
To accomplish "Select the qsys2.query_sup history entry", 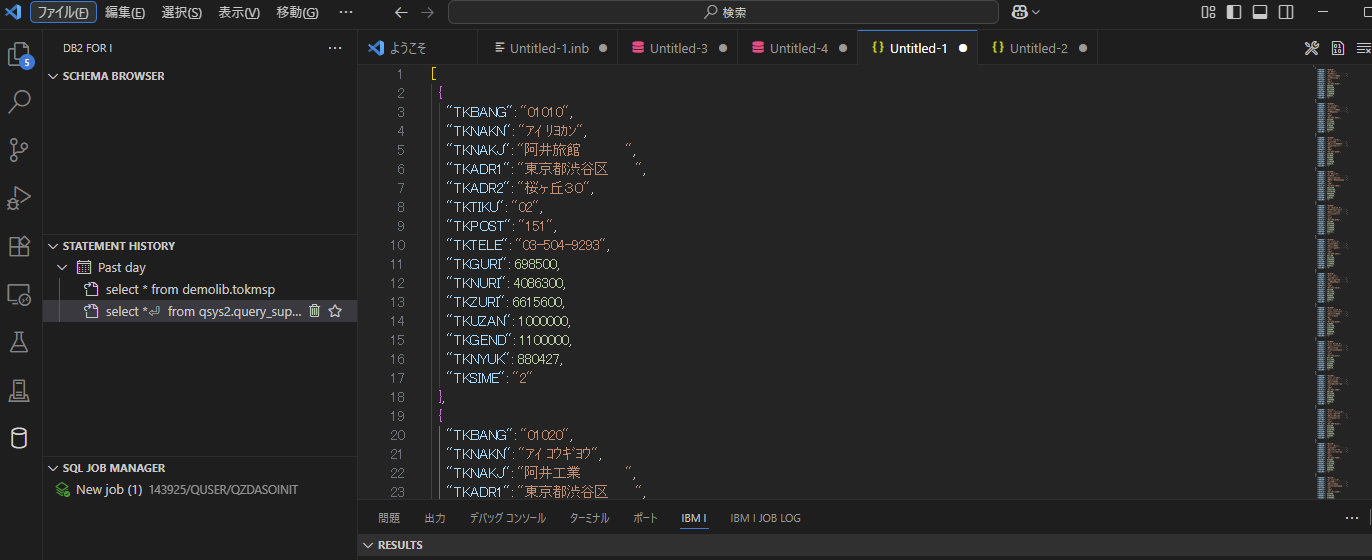I will [x=200, y=311].
